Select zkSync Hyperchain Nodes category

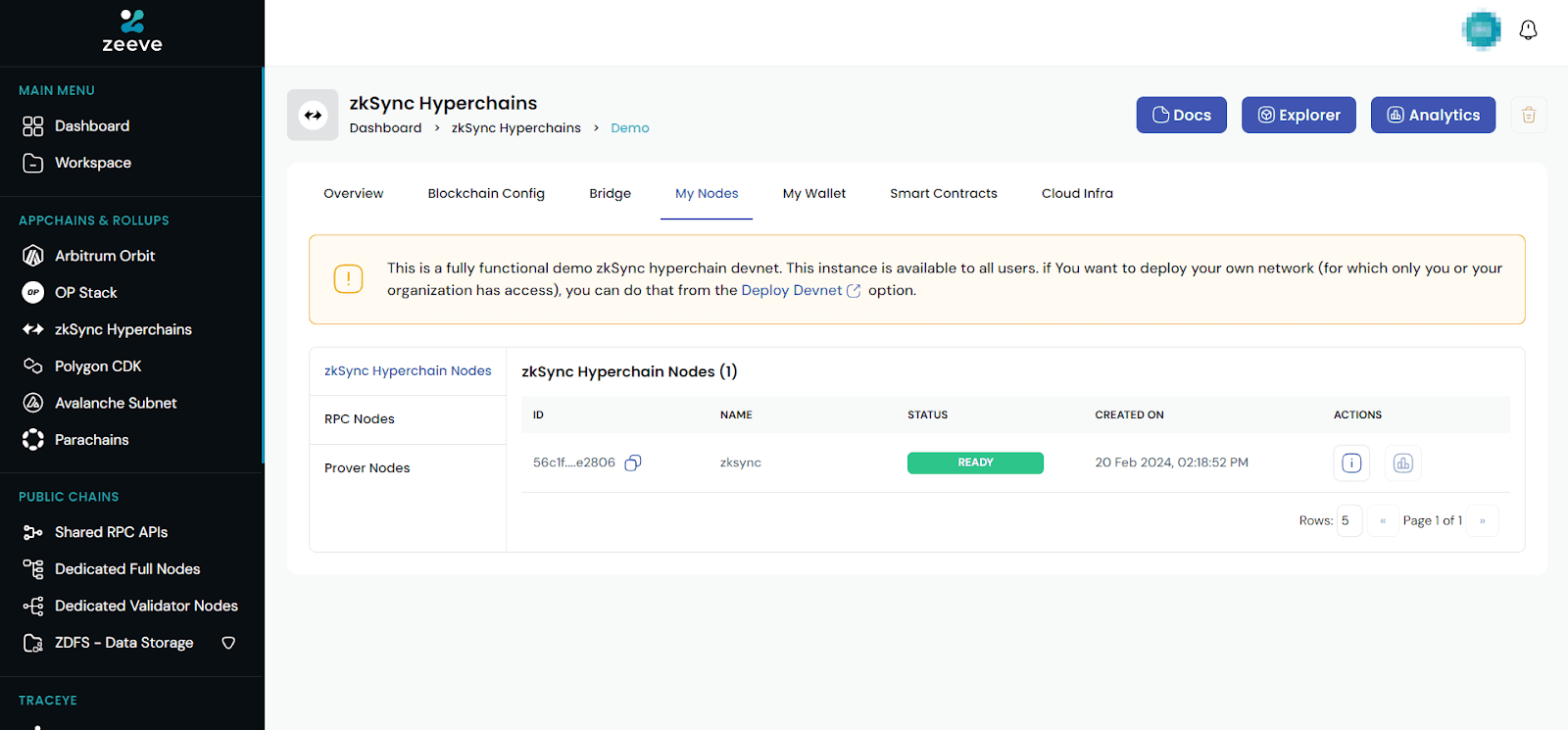click(x=408, y=371)
